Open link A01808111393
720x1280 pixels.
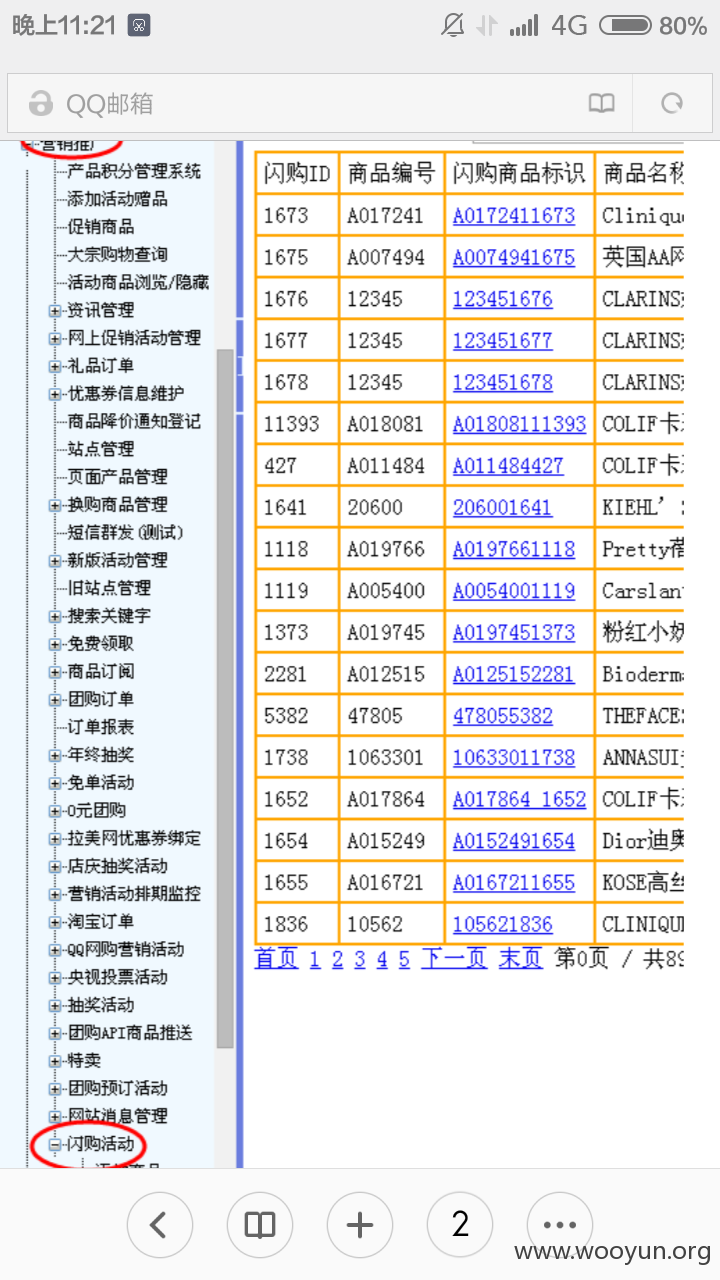(519, 424)
